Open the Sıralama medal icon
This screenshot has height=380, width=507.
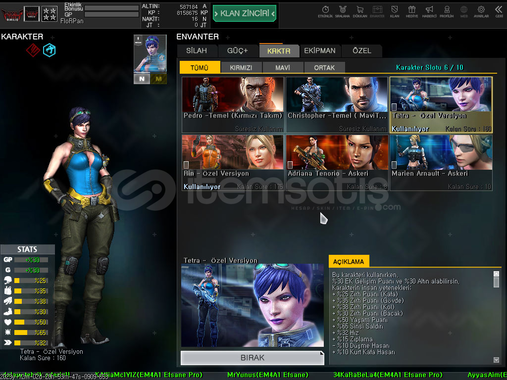[x=342, y=11]
